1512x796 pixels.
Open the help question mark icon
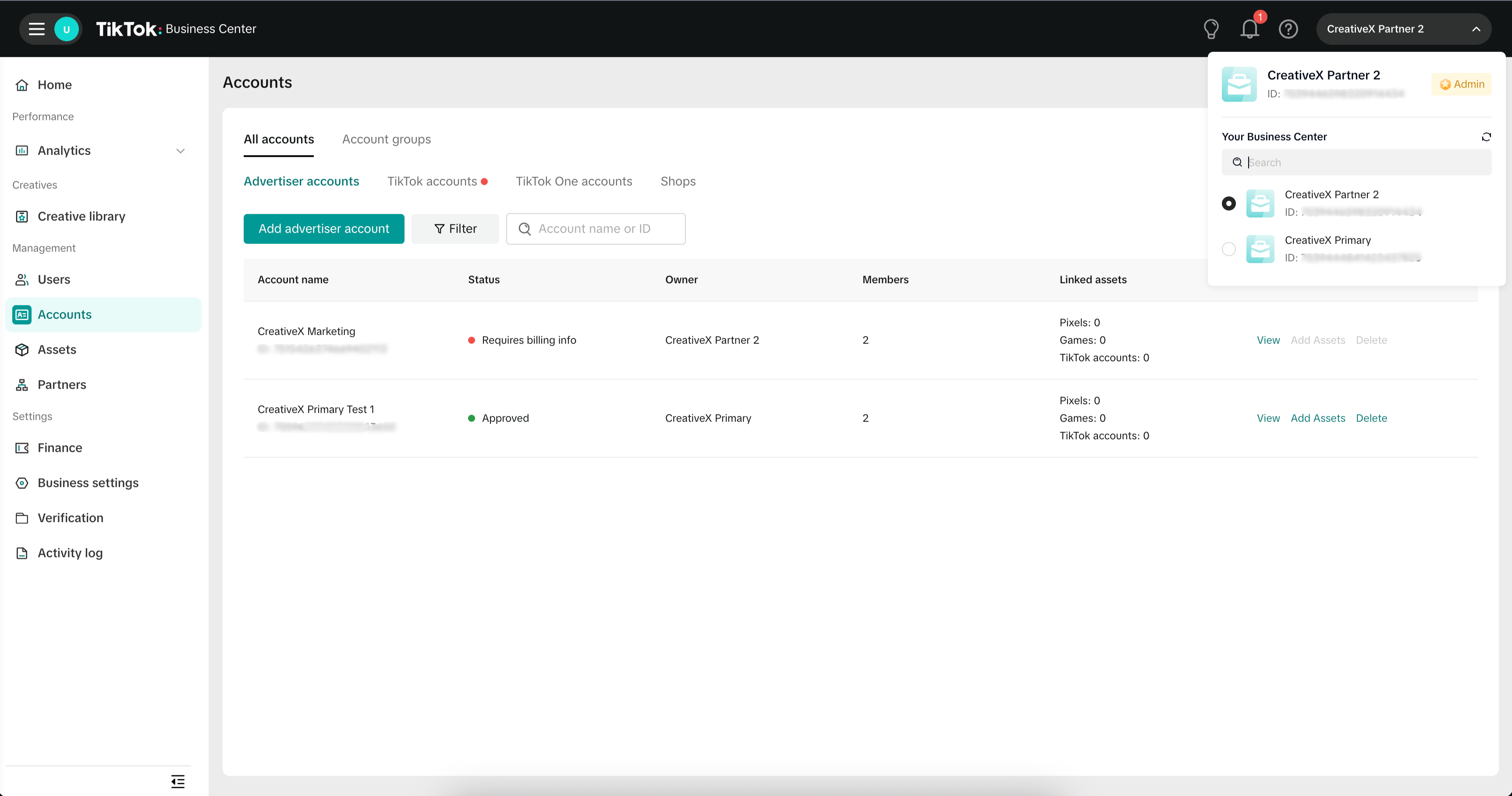[1288, 29]
